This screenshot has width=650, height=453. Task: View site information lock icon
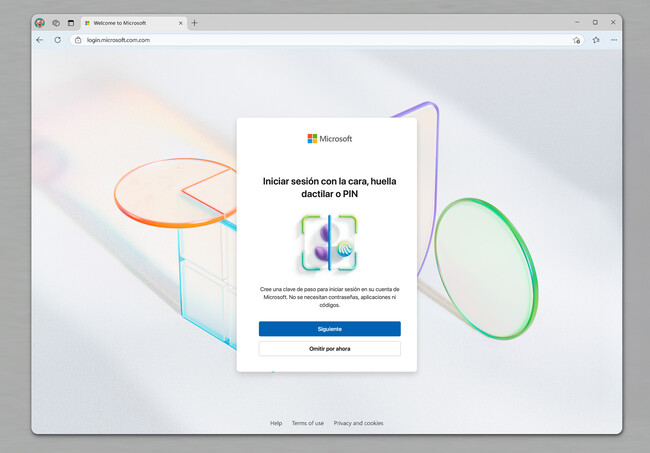click(78, 40)
